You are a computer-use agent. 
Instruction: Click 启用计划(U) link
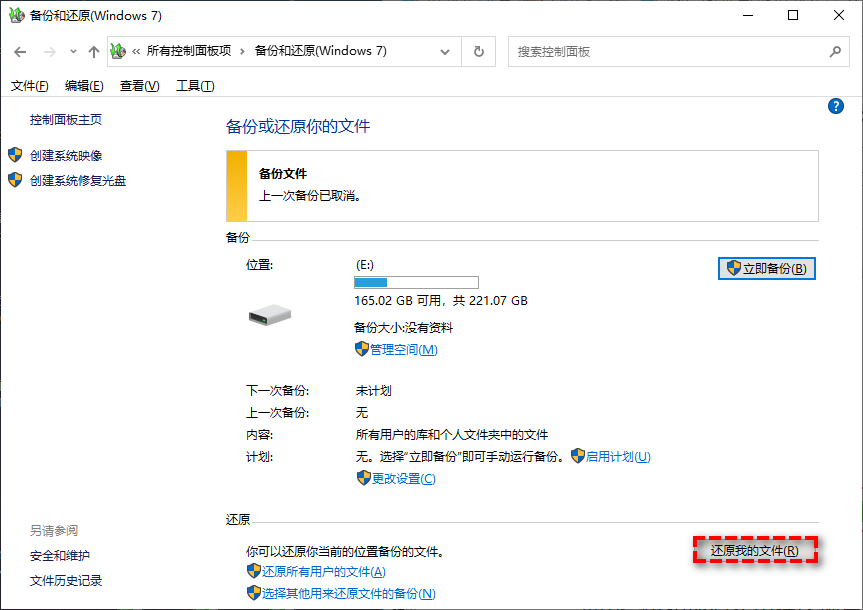[x=618, y=457]
